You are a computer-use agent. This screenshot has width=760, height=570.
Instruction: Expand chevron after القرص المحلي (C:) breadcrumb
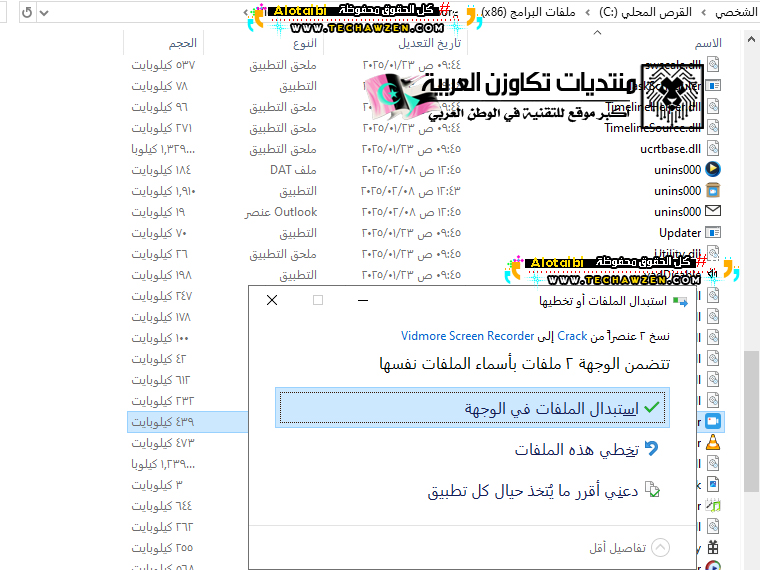[x=587, y=13]
